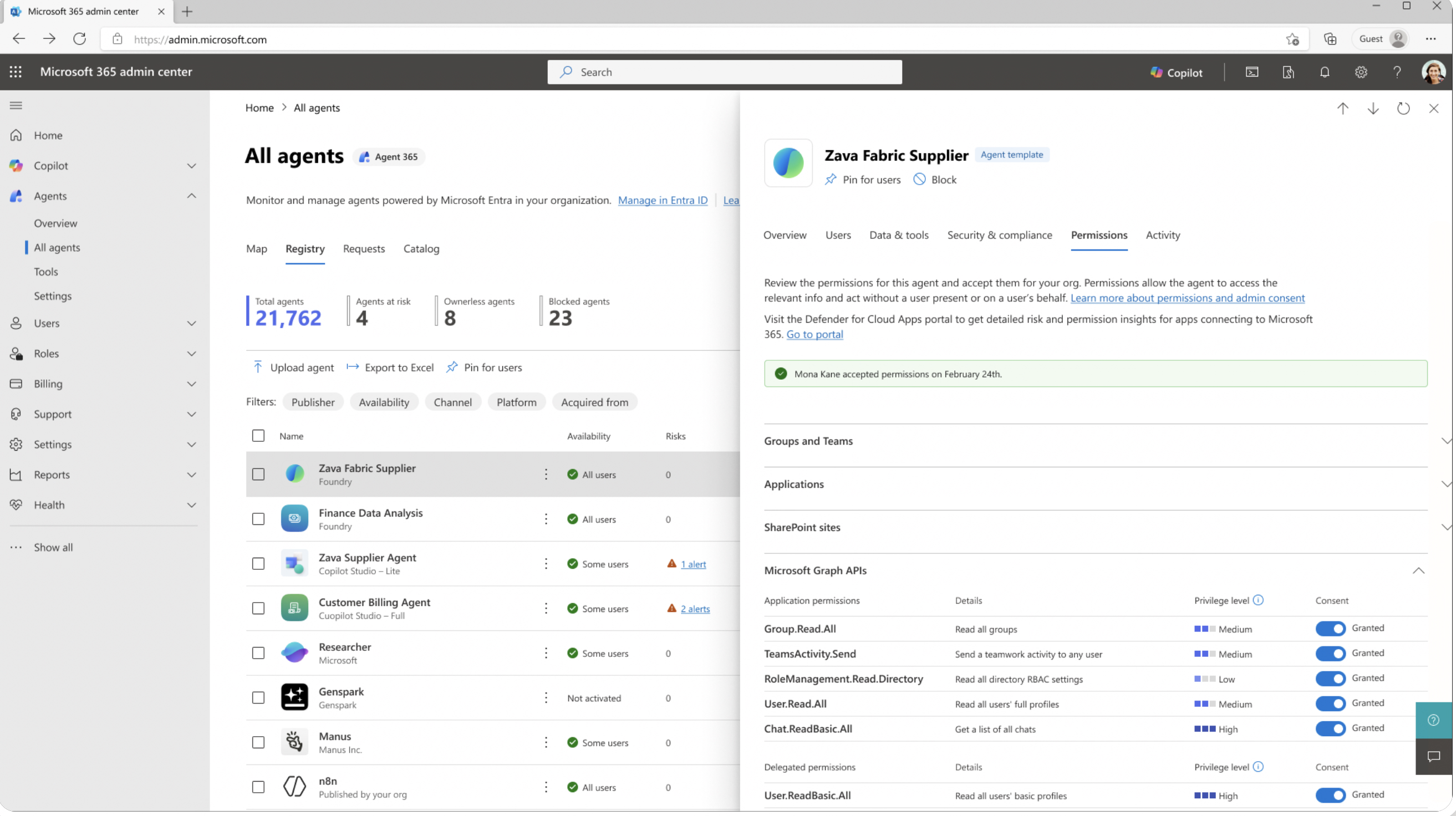Expand the Health navigation section

click(192, 504)
